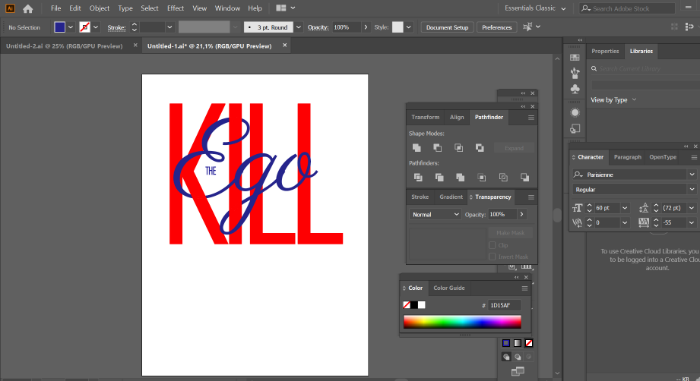Click the Search Adobe Stock field

point(628,8)
